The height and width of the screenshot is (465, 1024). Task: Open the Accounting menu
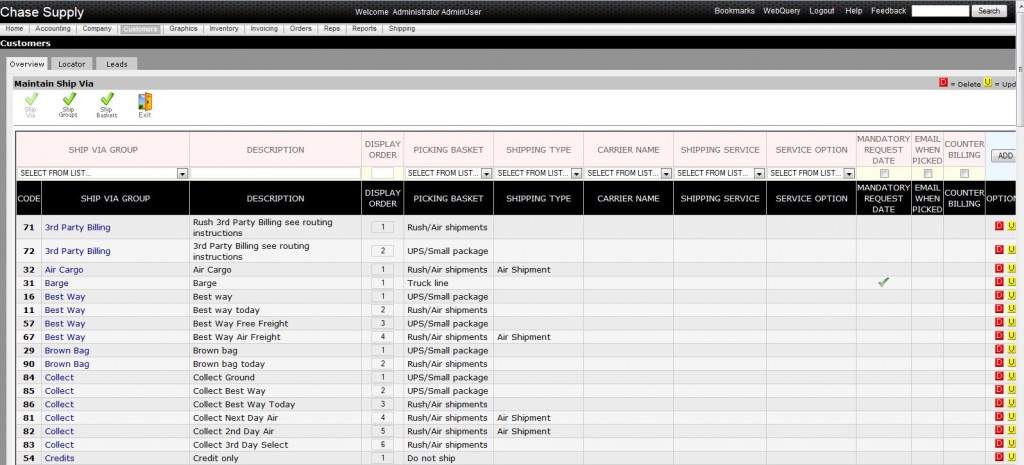tap(53, 29)
